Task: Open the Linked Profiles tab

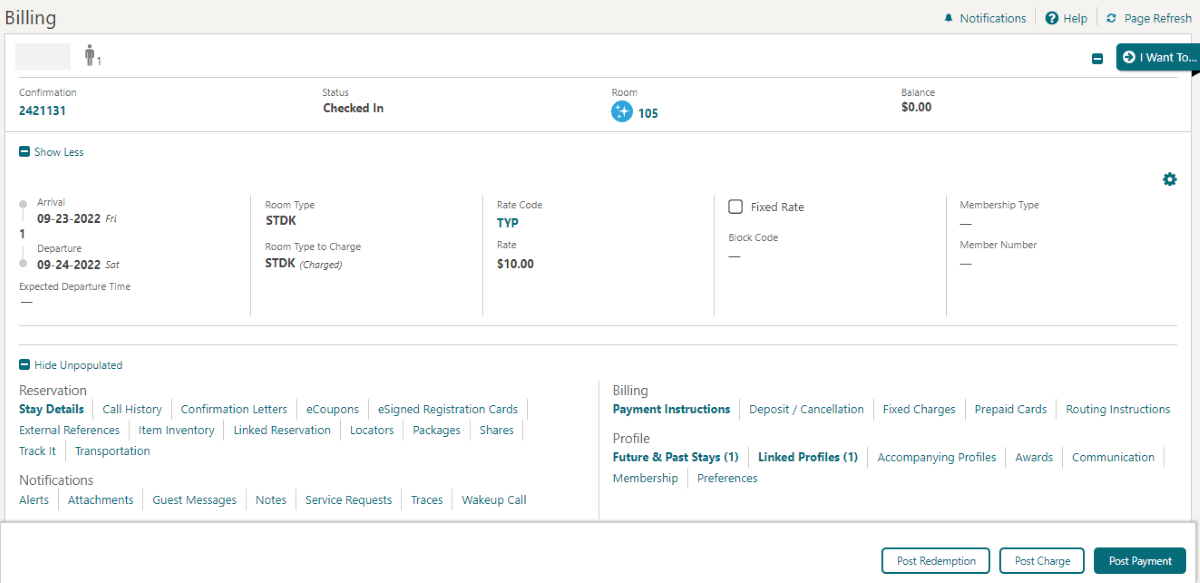Action: 807,457
